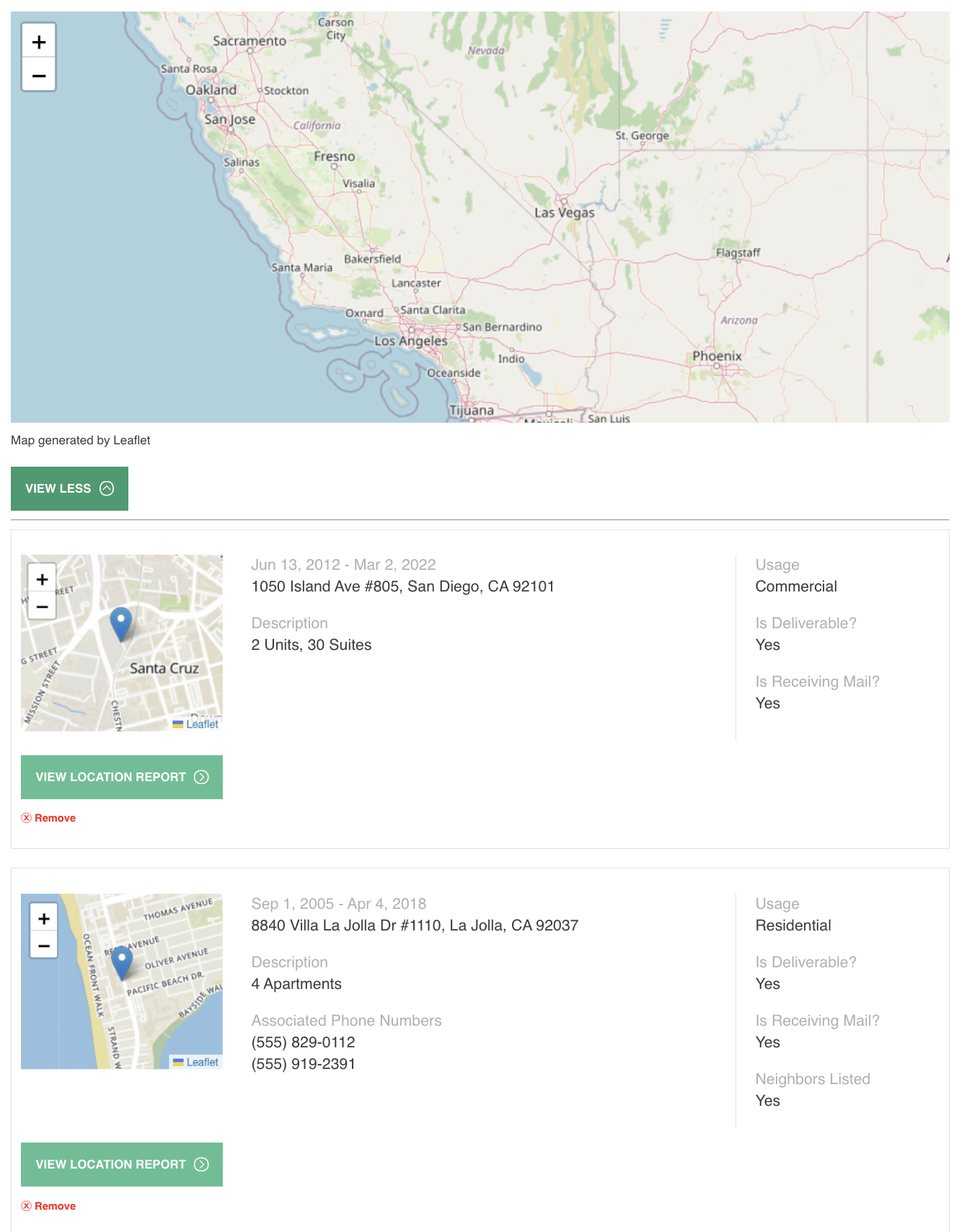Collapse the list with View Less button
The width and height of the screenshot is (972, 1232).
point(69,488)
